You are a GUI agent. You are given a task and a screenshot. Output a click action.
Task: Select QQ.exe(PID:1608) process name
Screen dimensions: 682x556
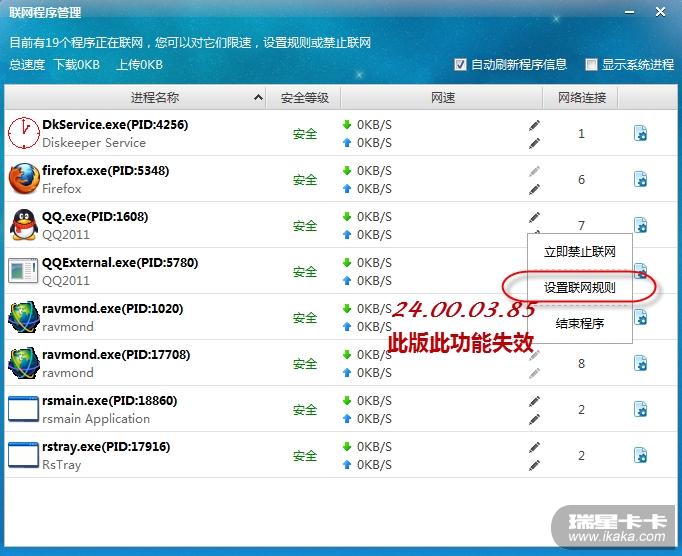point(95,217)
